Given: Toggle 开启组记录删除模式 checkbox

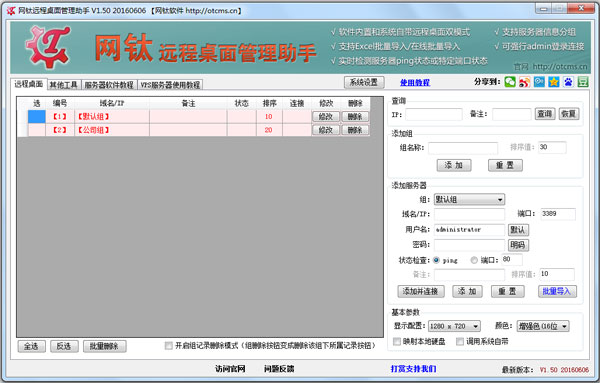Looking at the screenshot, I should click(168, 346).
